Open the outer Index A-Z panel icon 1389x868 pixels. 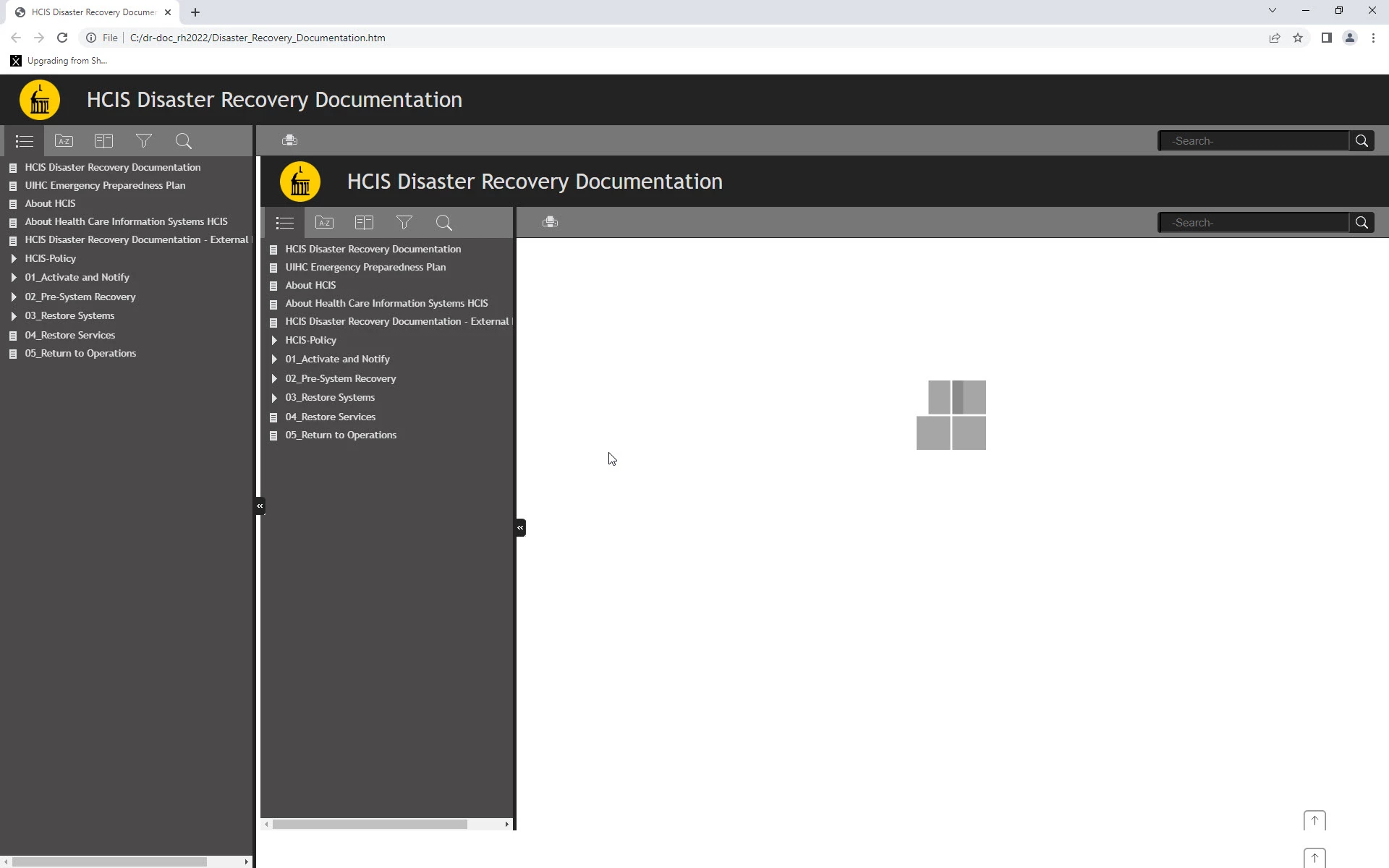64,141
